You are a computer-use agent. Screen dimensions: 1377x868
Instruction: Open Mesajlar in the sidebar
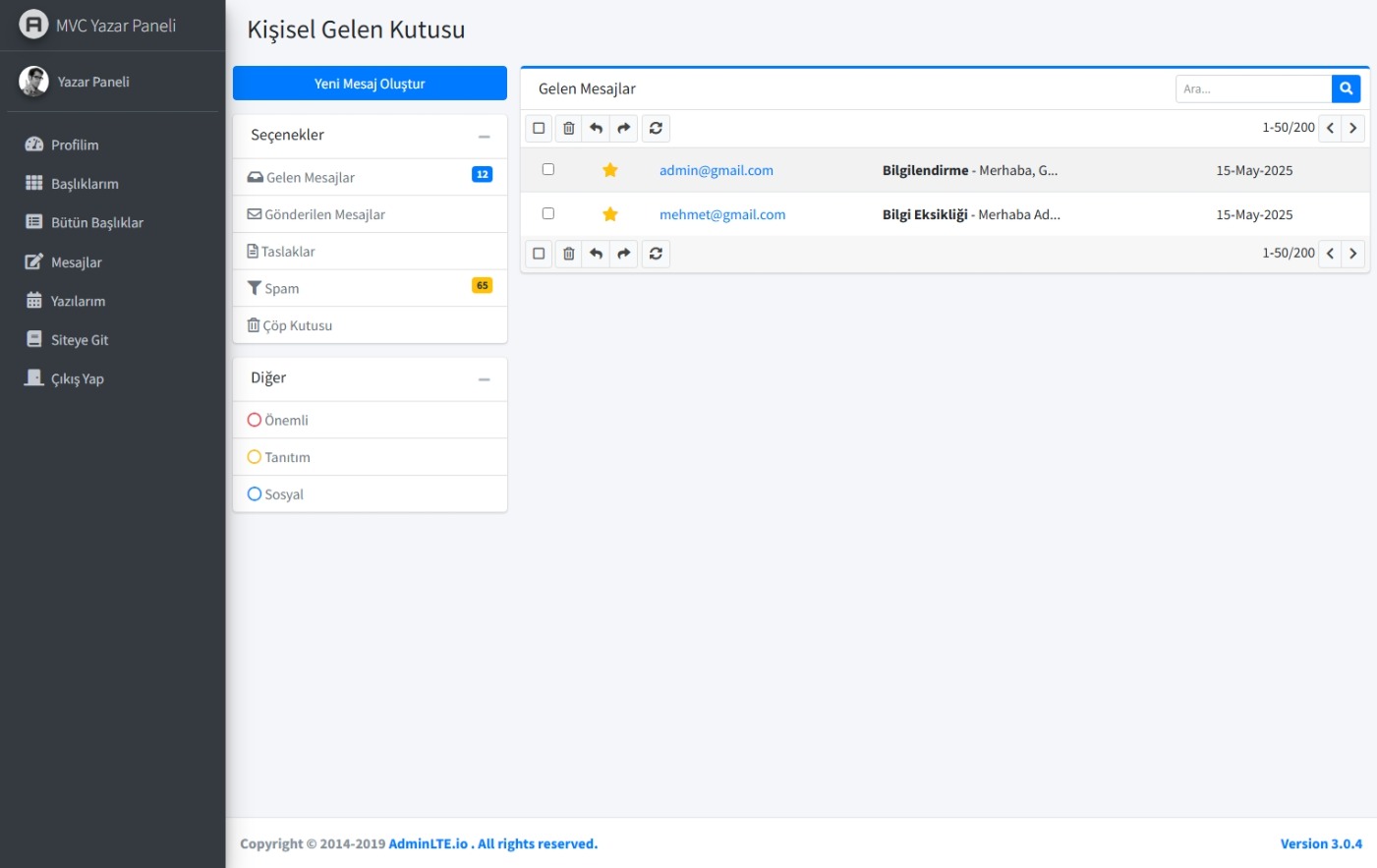(76, 262)
